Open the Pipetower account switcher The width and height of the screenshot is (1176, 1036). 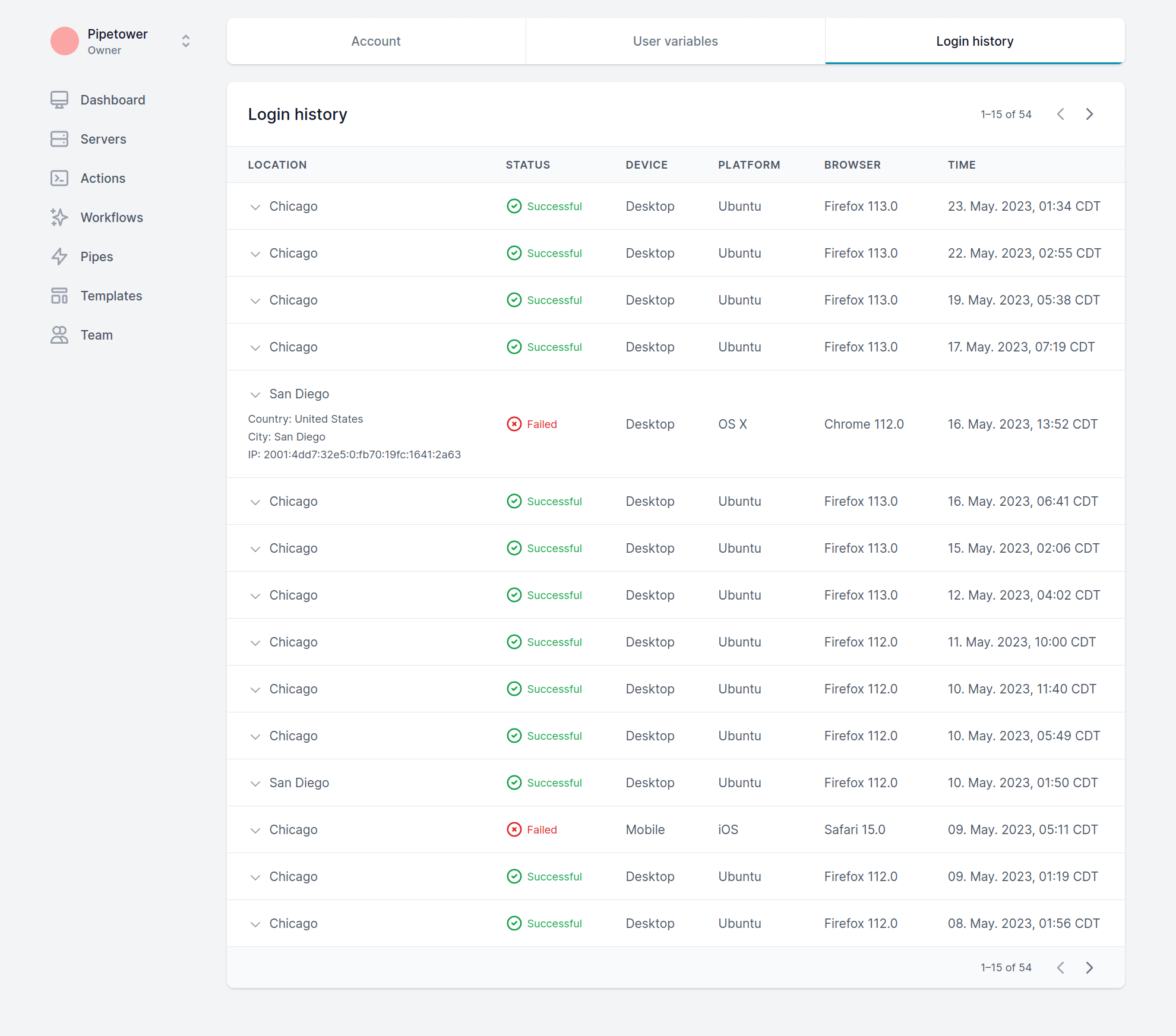click(186, 41)
